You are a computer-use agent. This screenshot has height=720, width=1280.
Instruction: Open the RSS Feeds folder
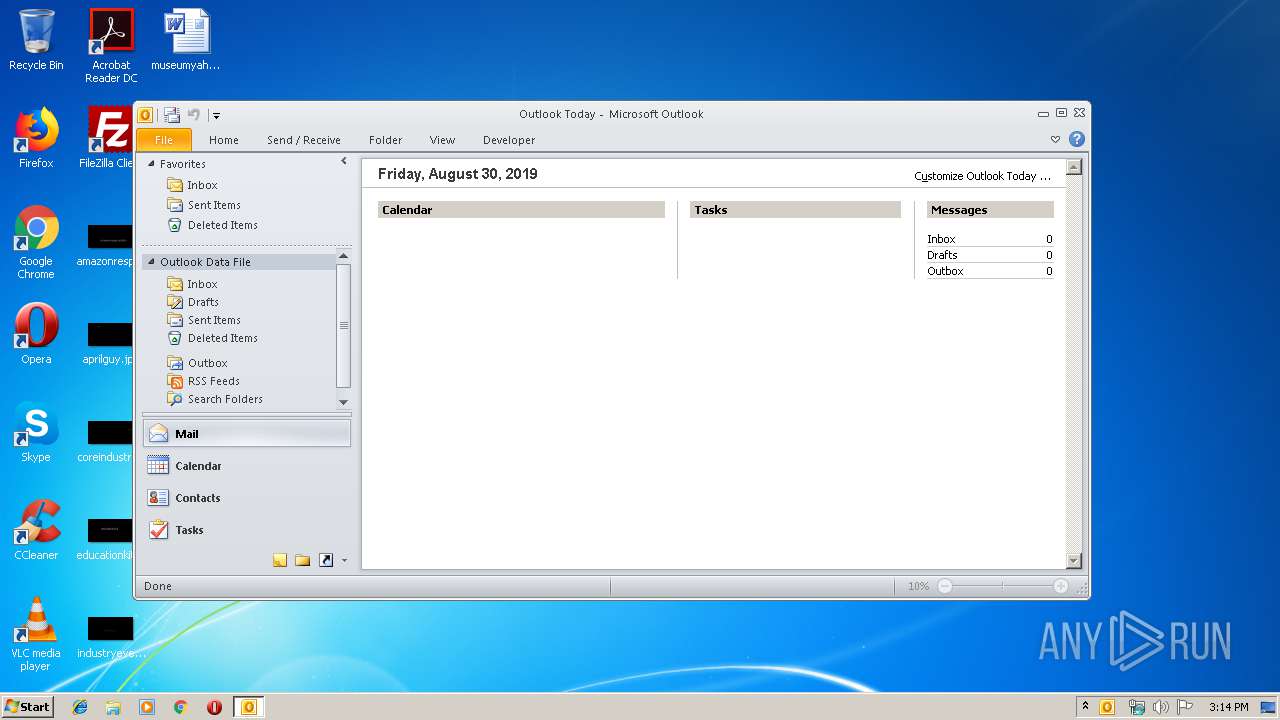tap(213, 381)
